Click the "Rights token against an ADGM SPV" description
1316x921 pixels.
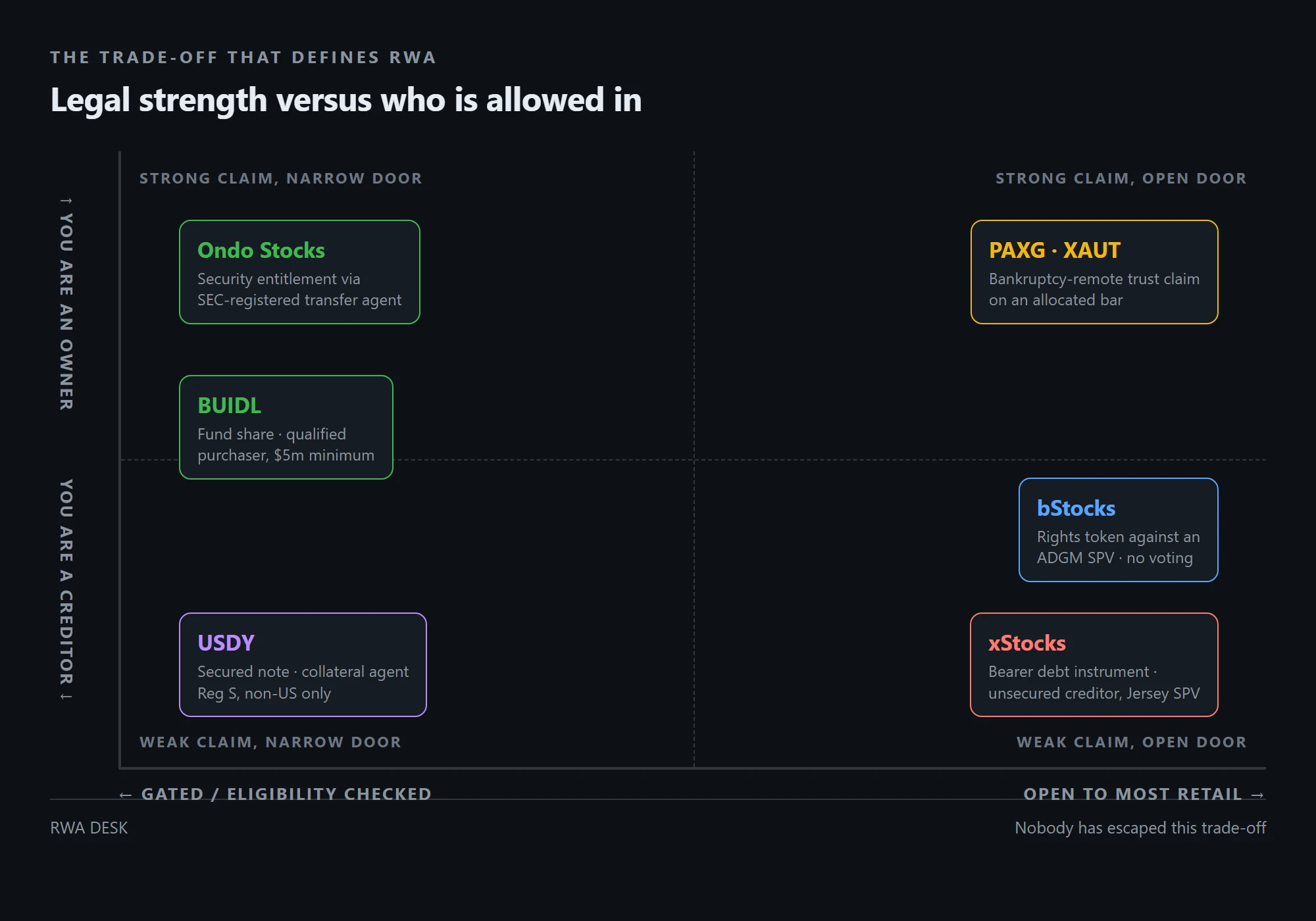(x=1118, y=547)
